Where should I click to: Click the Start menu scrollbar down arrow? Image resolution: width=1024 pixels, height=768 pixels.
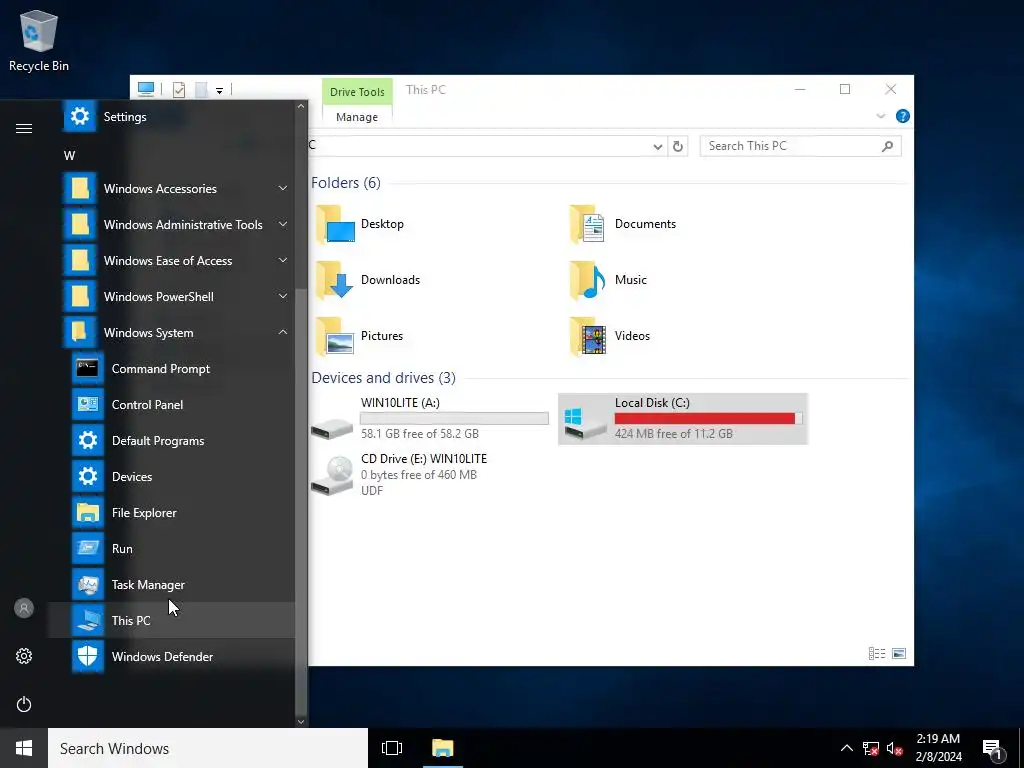pos(301,722)
